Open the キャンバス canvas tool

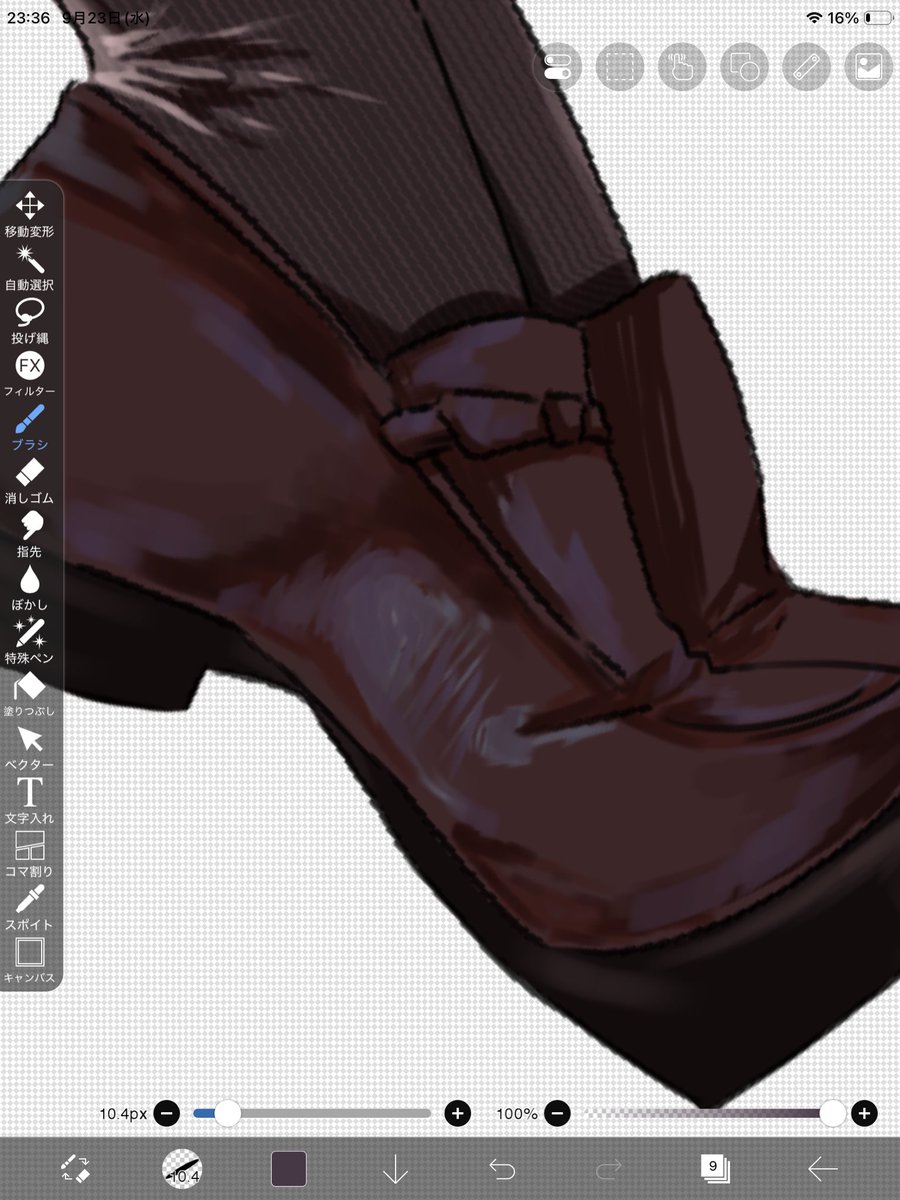pos(30,961)
